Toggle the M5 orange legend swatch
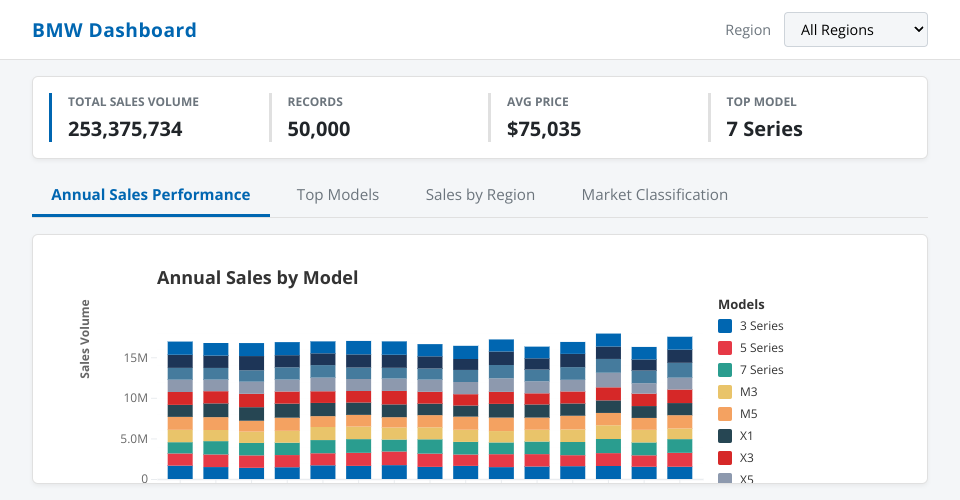The height and width of the screenshot is (500, 960). (725, 414)
